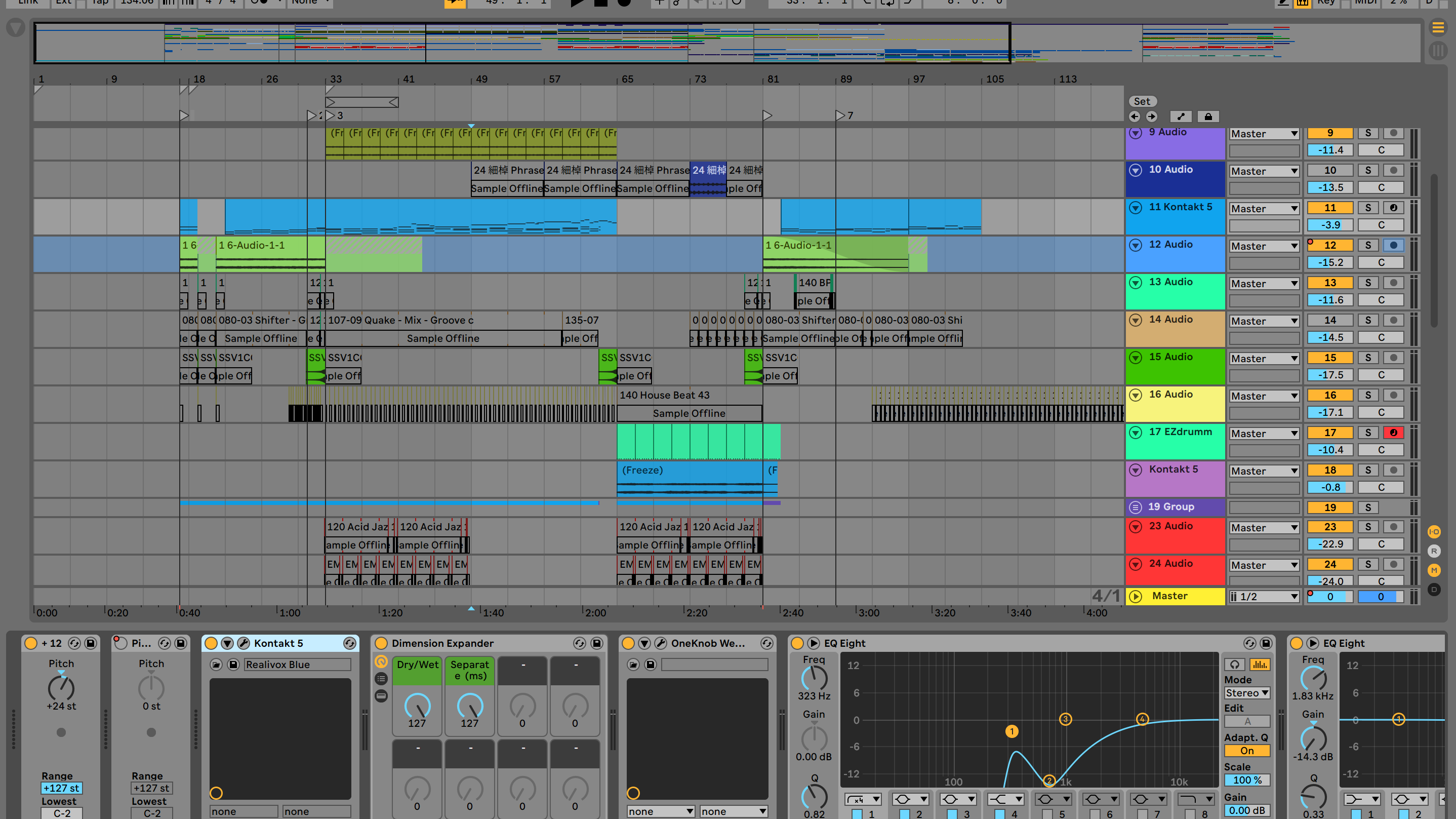Enable EQ Eight filter band 5
The height and width of the screenshot is (819, 1456).
(x=1047, y=814)
